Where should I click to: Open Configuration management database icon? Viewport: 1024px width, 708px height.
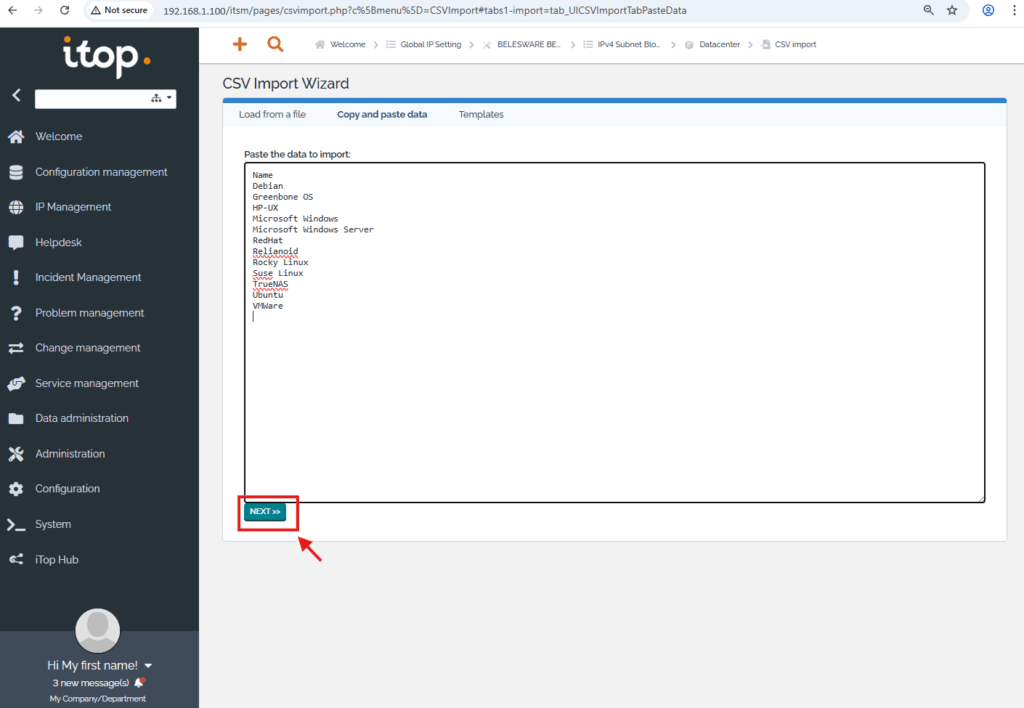pyautogui.click(x=16, y=172)
